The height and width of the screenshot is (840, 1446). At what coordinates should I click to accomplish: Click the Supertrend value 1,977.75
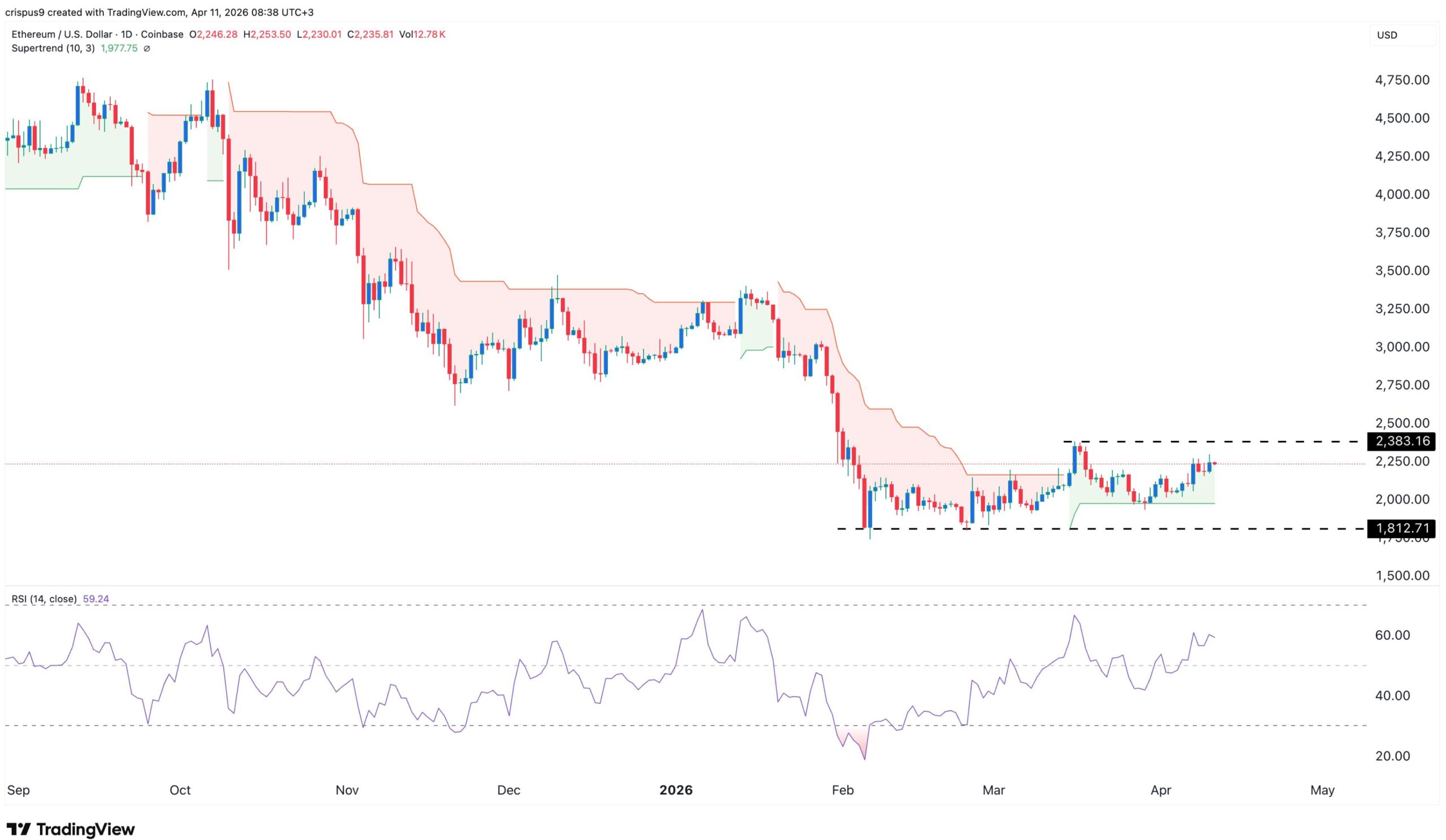coord(119,49)
